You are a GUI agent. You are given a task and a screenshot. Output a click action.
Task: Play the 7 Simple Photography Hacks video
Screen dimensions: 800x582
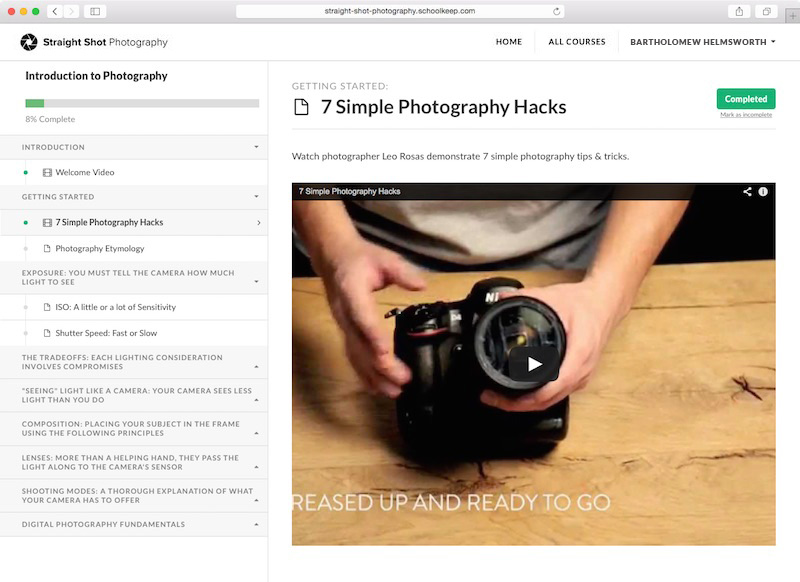click(x=534, y=364)
